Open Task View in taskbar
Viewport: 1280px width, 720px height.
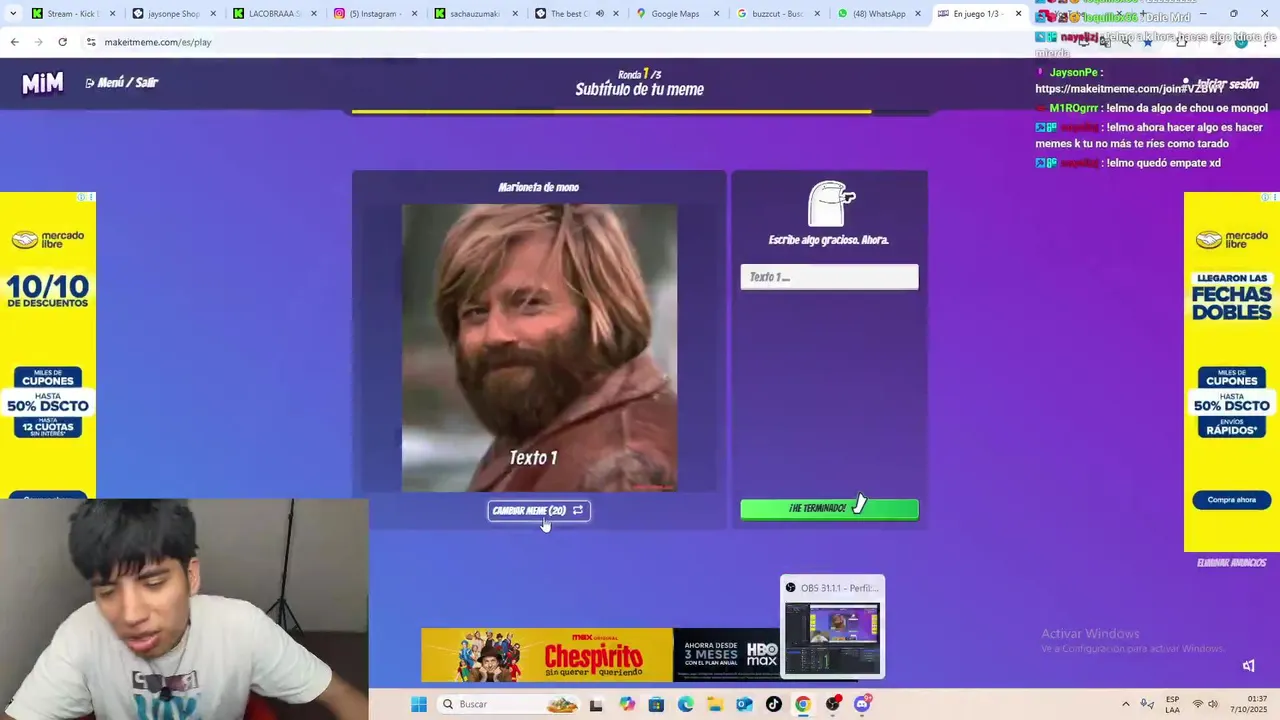596,704
